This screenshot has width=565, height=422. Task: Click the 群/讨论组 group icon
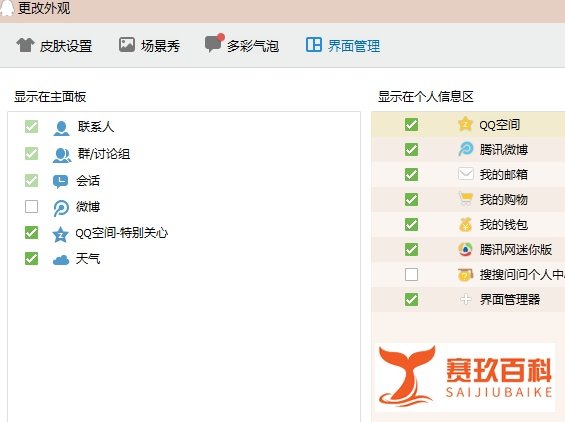[62, 155]
